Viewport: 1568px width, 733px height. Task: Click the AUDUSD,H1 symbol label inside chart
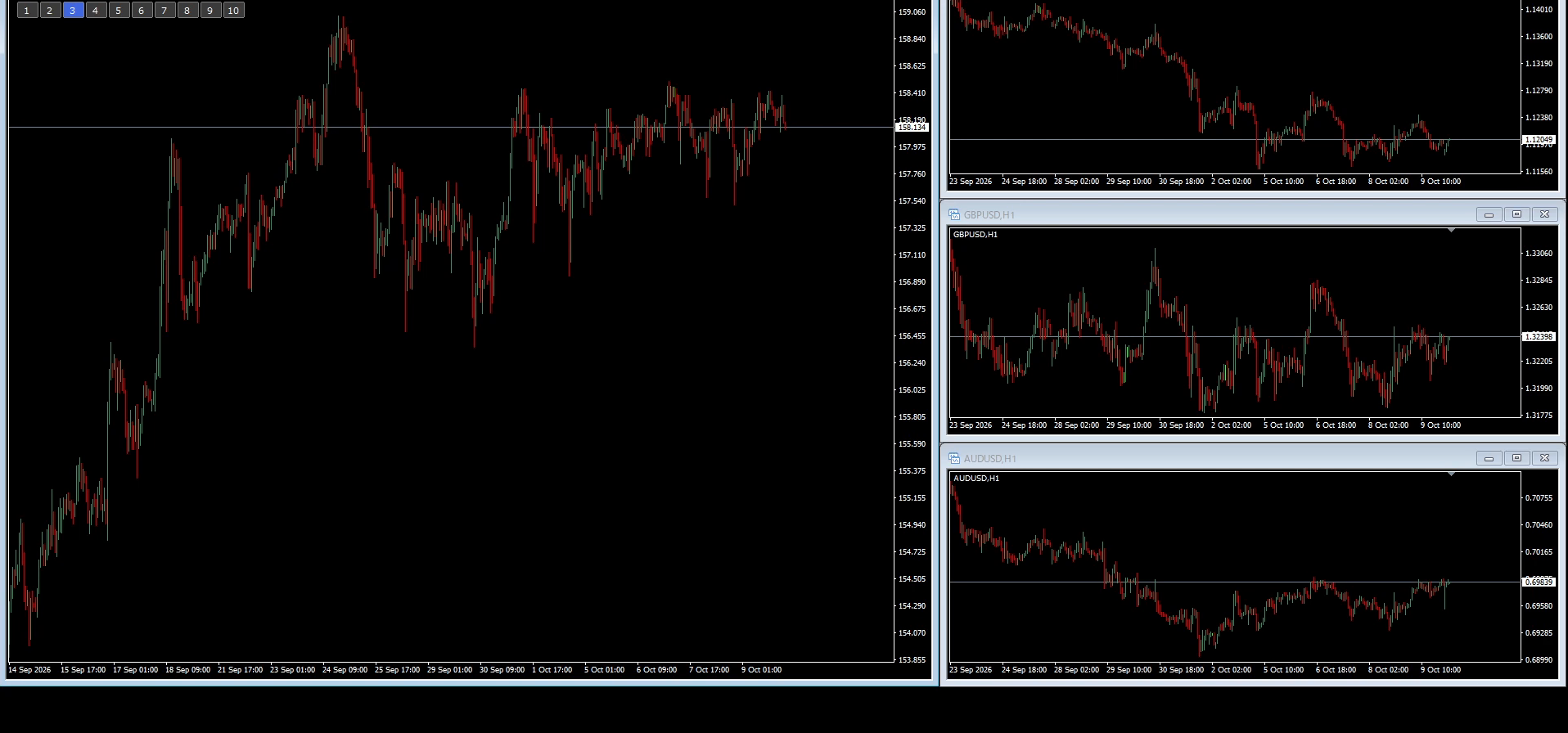point(976,479)
